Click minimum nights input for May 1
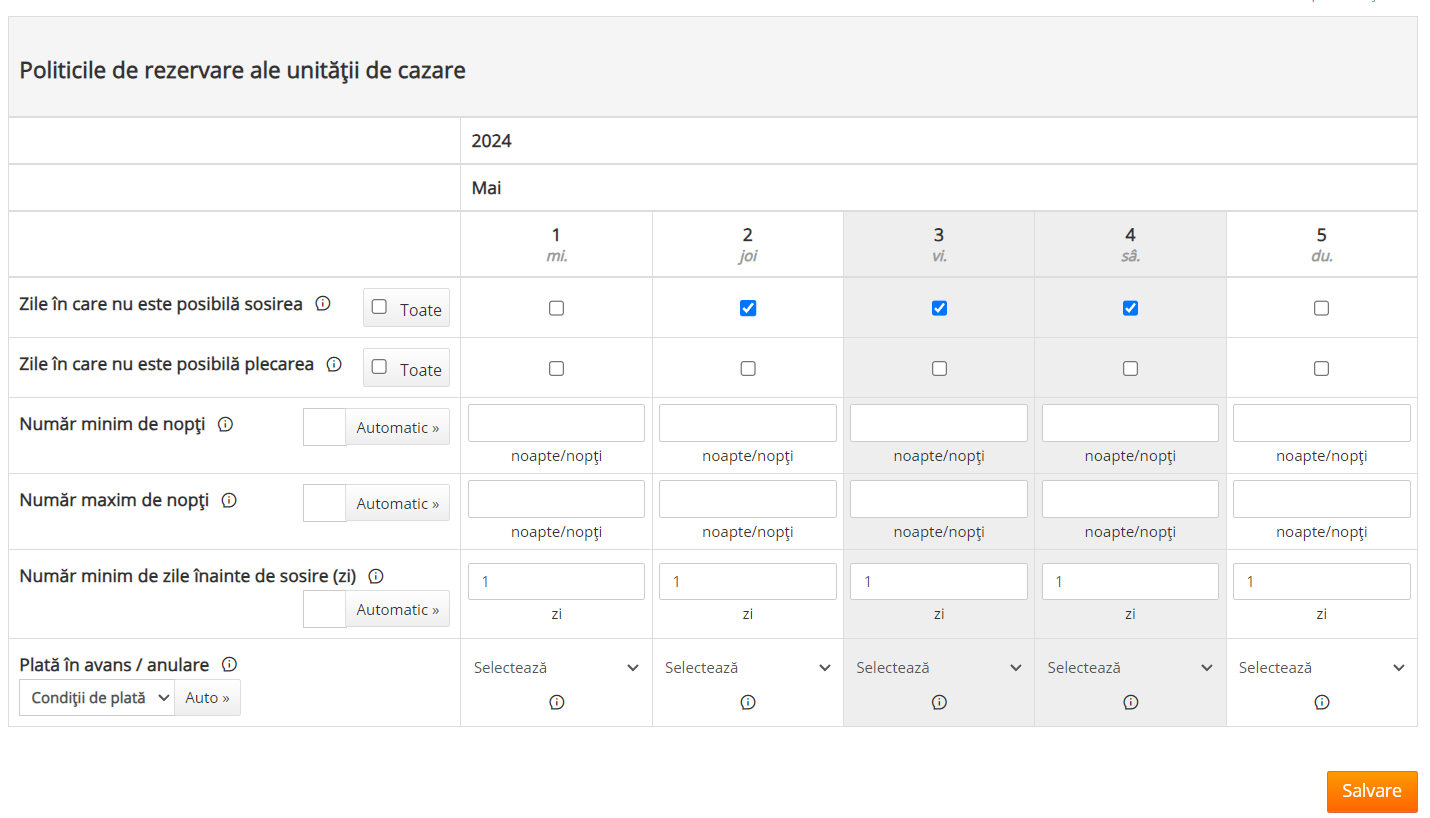The image size is (1430, 818). (556, 423)
